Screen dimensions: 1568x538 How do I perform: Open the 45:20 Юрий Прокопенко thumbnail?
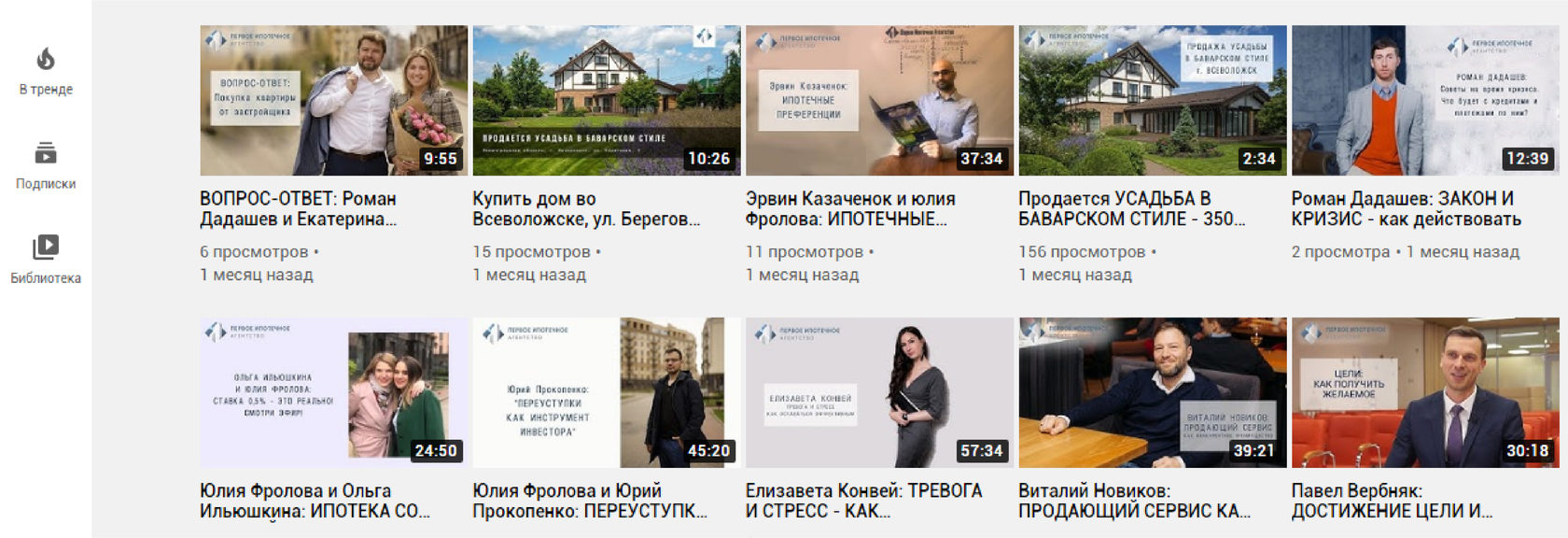[607, 392]
